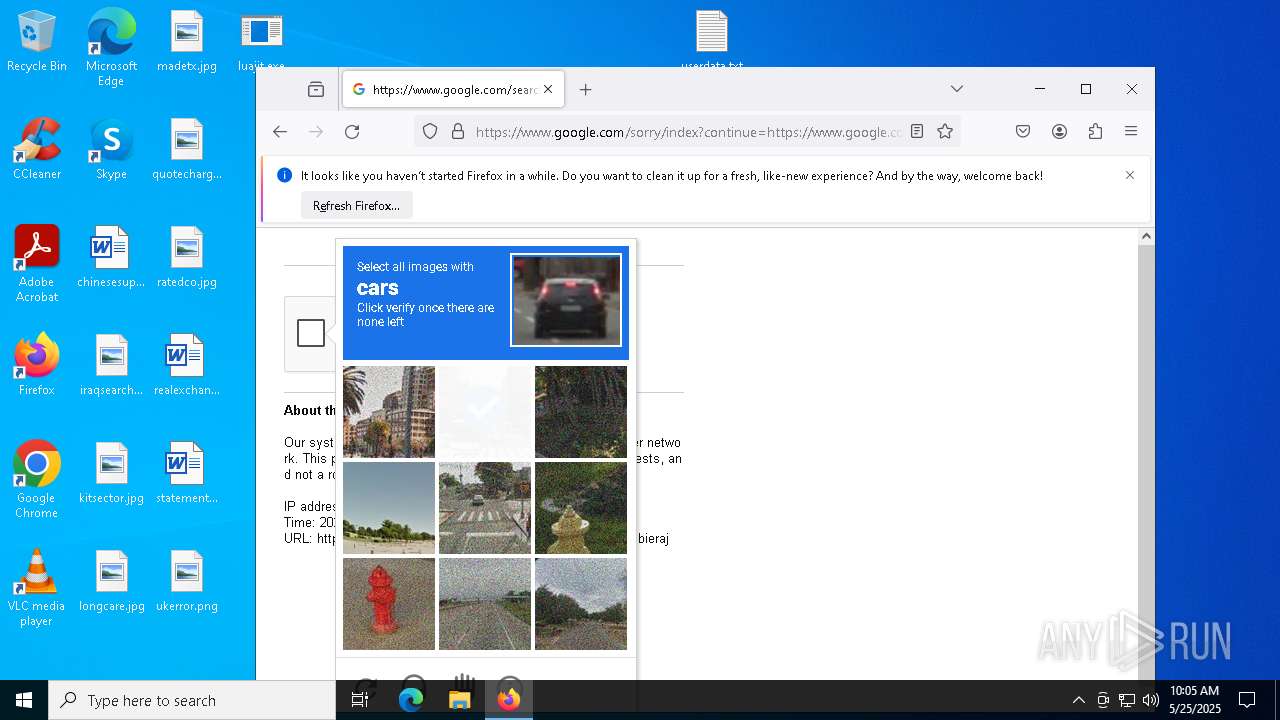The image size is (1280, 720).
Task: Check the I'm not a robot checkbox
Action: pos(311,333)
